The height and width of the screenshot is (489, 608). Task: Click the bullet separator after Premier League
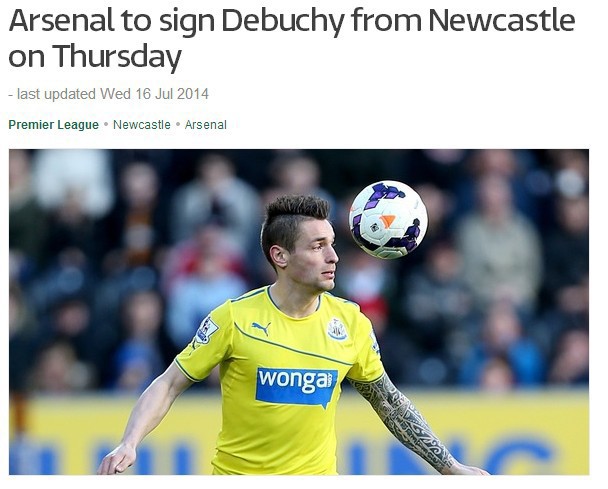pos(106,125)
